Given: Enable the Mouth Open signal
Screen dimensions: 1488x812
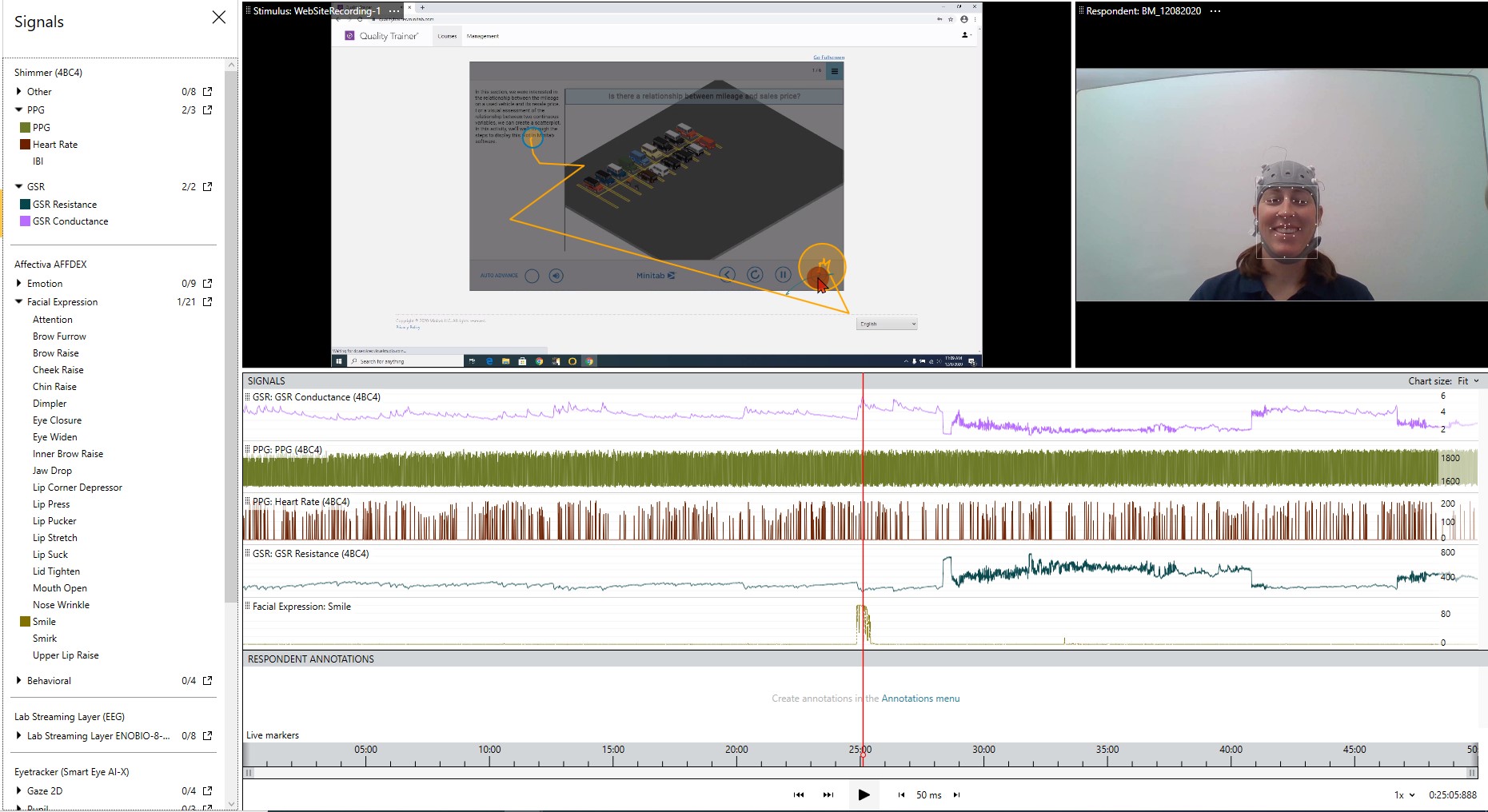Looking at the screenshot, I should coord(60,587).
